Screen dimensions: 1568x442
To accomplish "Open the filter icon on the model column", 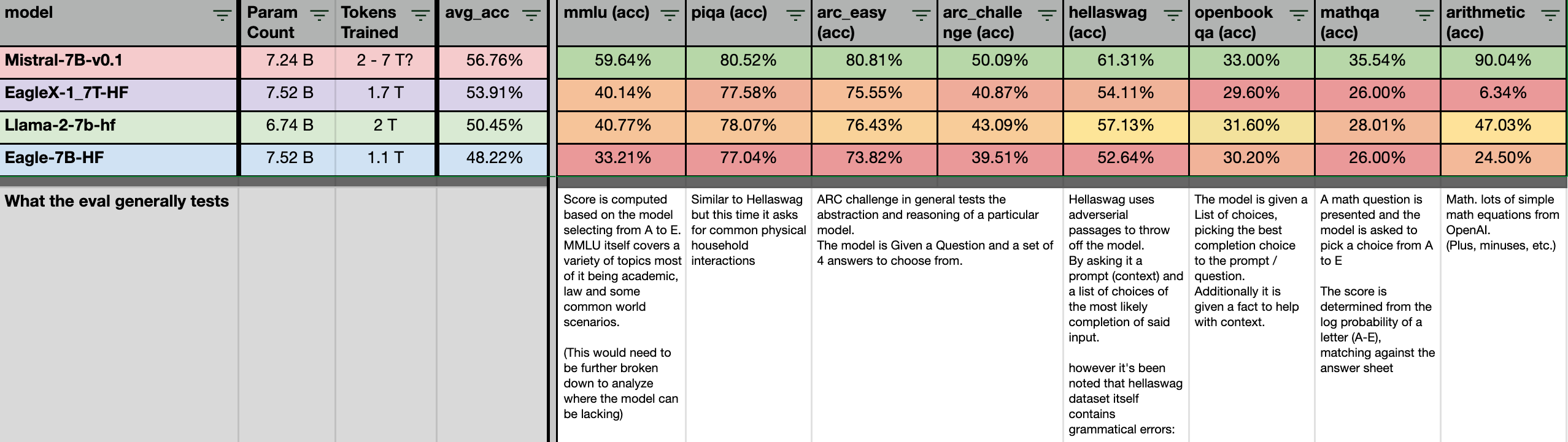I will [221, 13].
